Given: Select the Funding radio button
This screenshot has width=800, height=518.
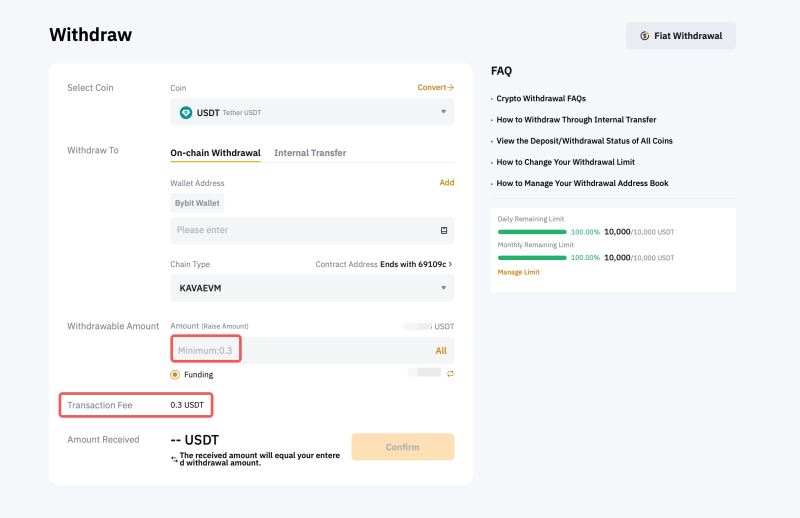Looking at the screenshot, I should pos(175,375).
